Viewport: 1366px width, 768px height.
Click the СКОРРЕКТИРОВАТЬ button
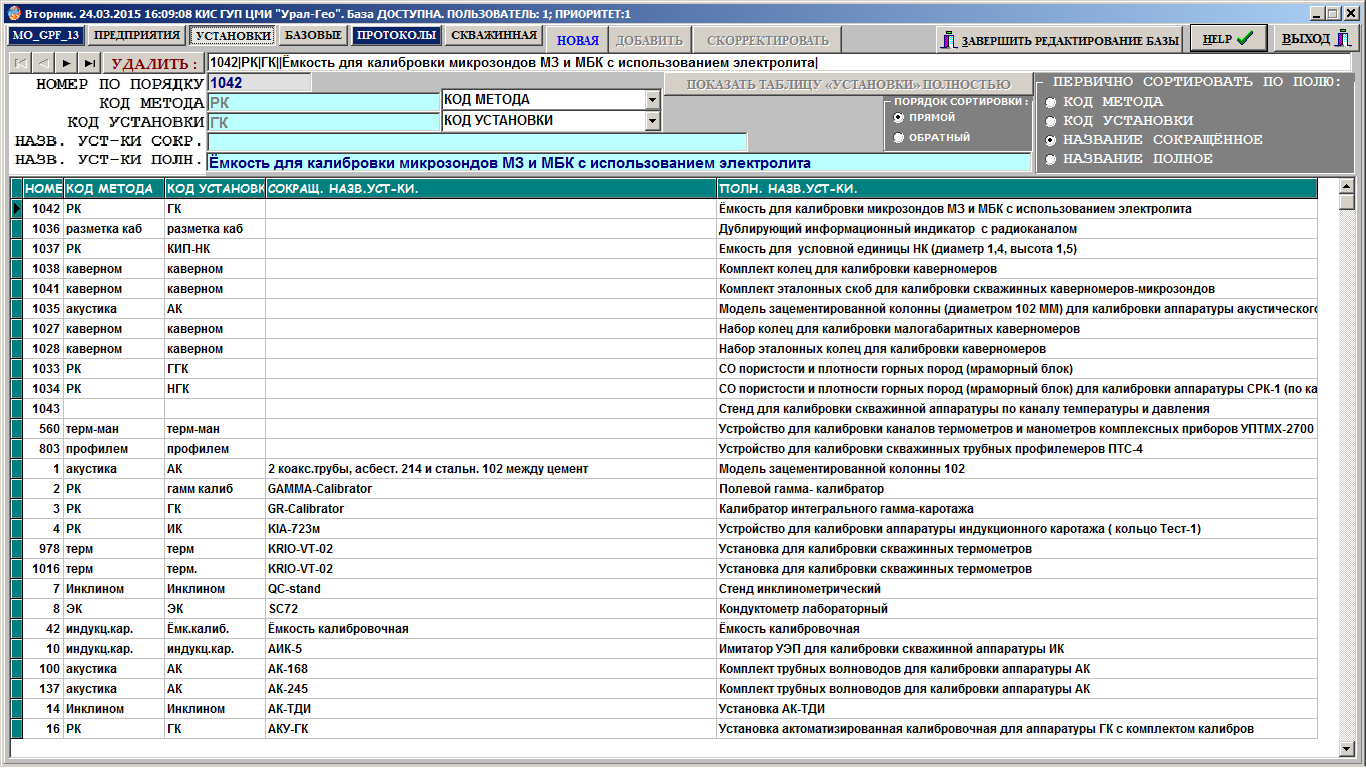point(768,41)
